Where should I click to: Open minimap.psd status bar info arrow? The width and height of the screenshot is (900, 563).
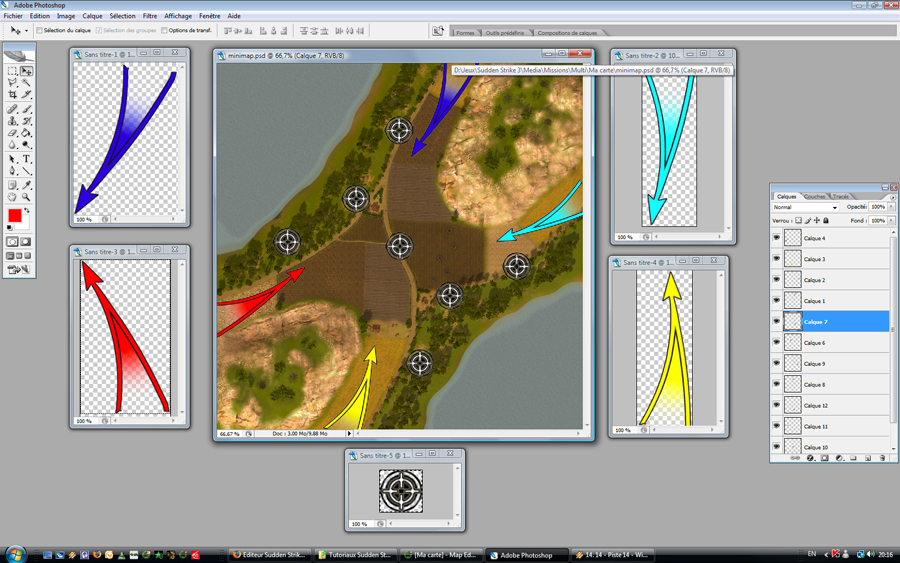click(x=349, y=434)
